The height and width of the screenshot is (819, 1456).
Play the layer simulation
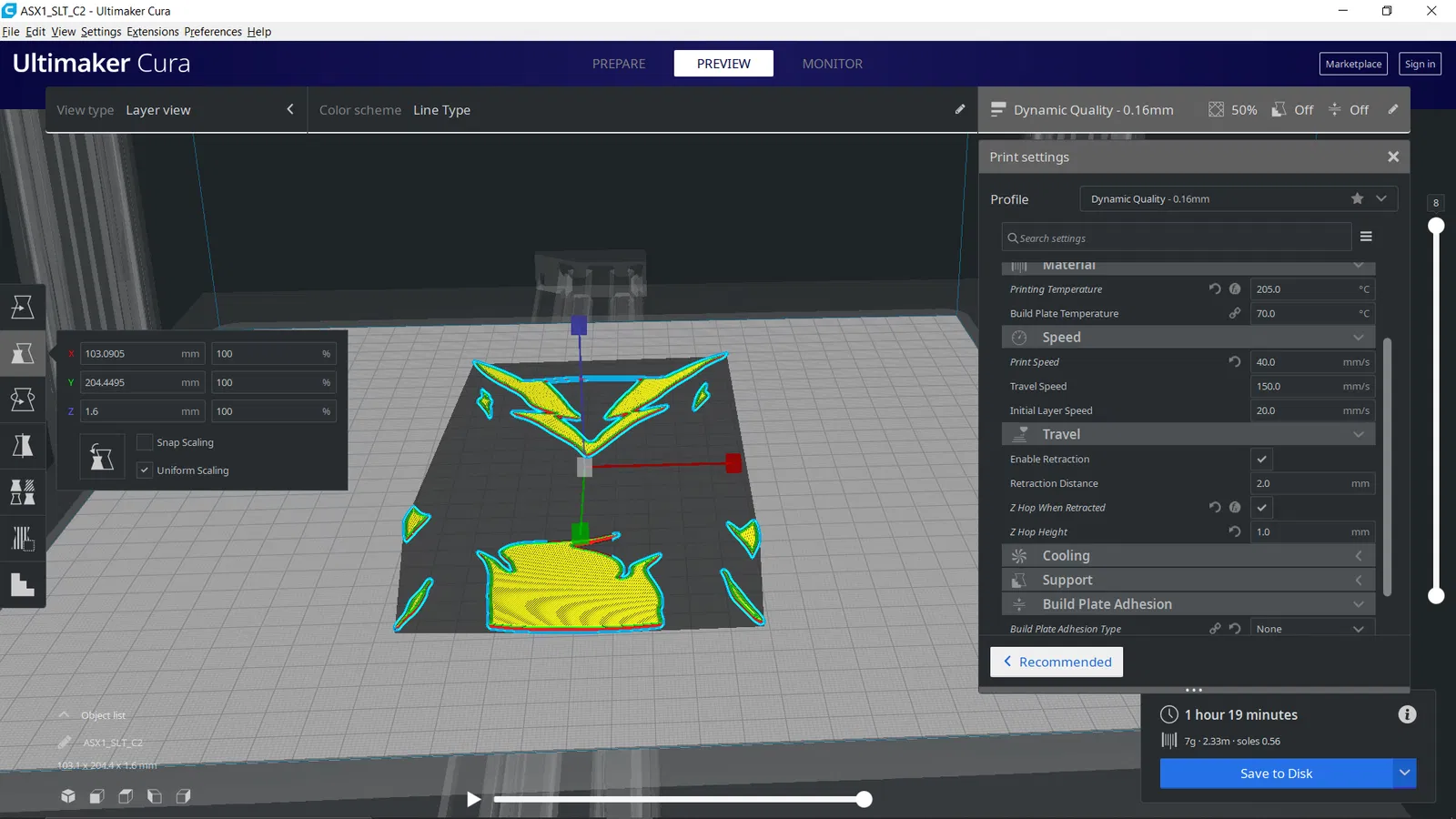pyautogui.click(x=473, y=799)
